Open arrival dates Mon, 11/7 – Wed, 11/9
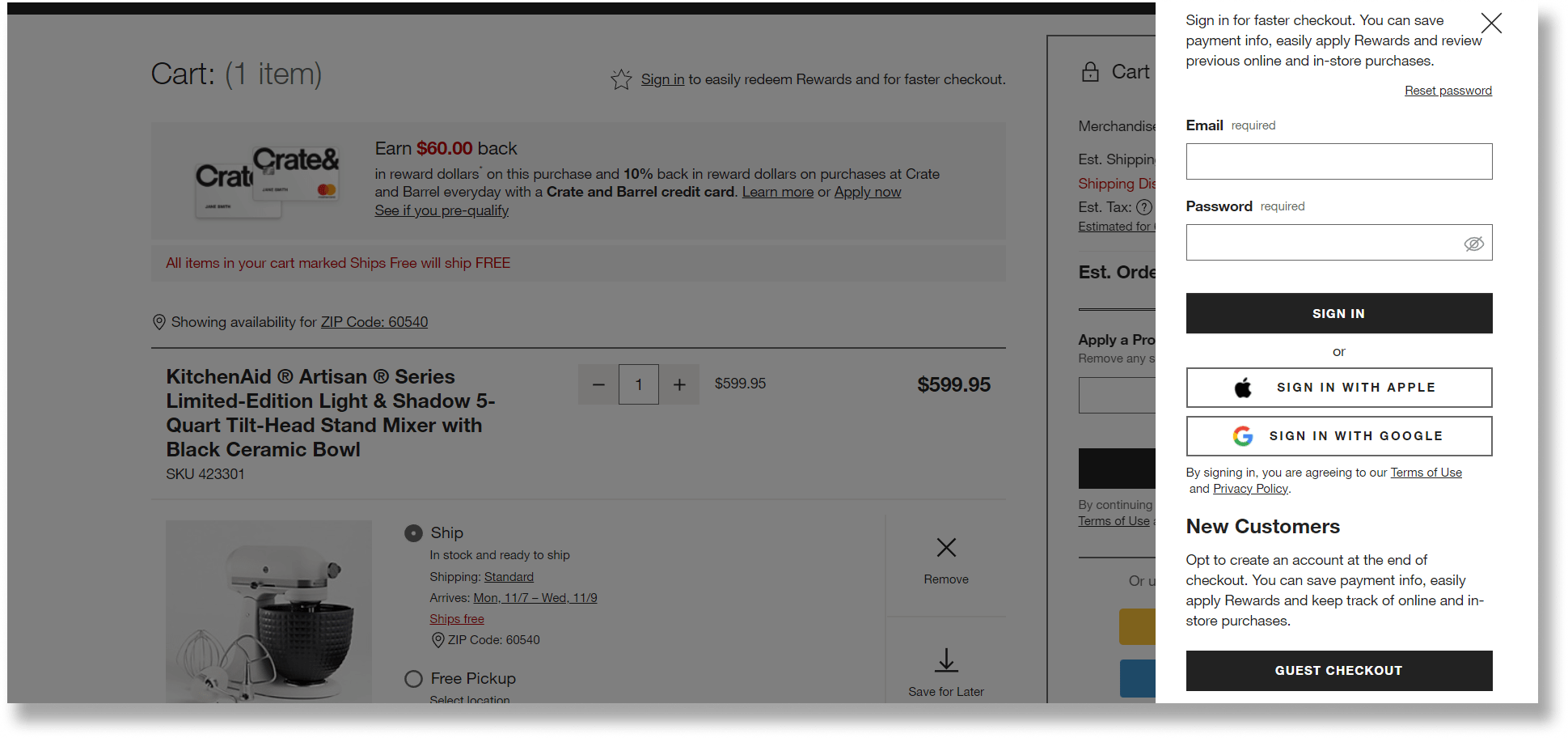1568x738 pixels. click(x=535, y=598)
